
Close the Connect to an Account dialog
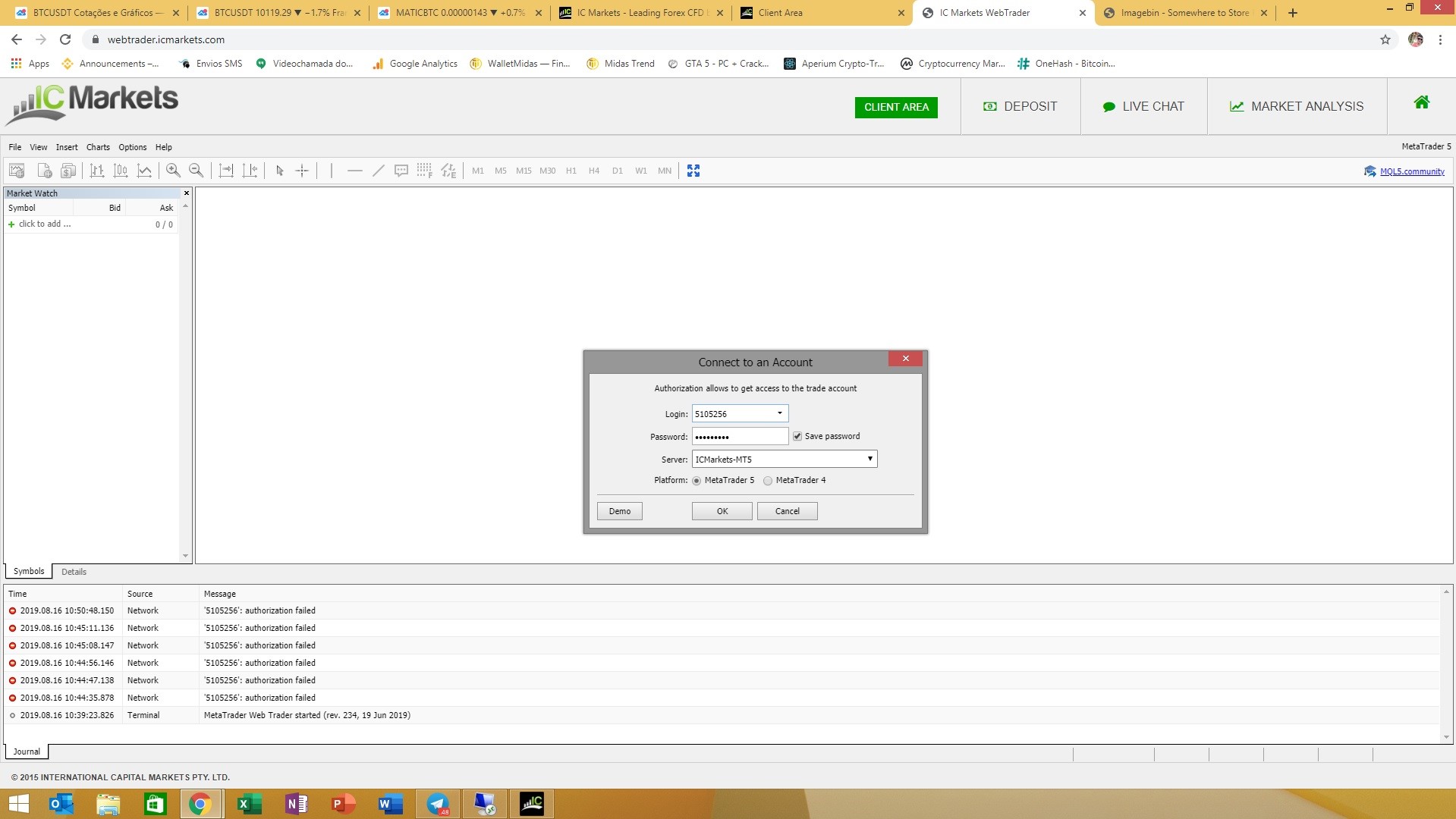pyautogui.click(x=905, y=359)
